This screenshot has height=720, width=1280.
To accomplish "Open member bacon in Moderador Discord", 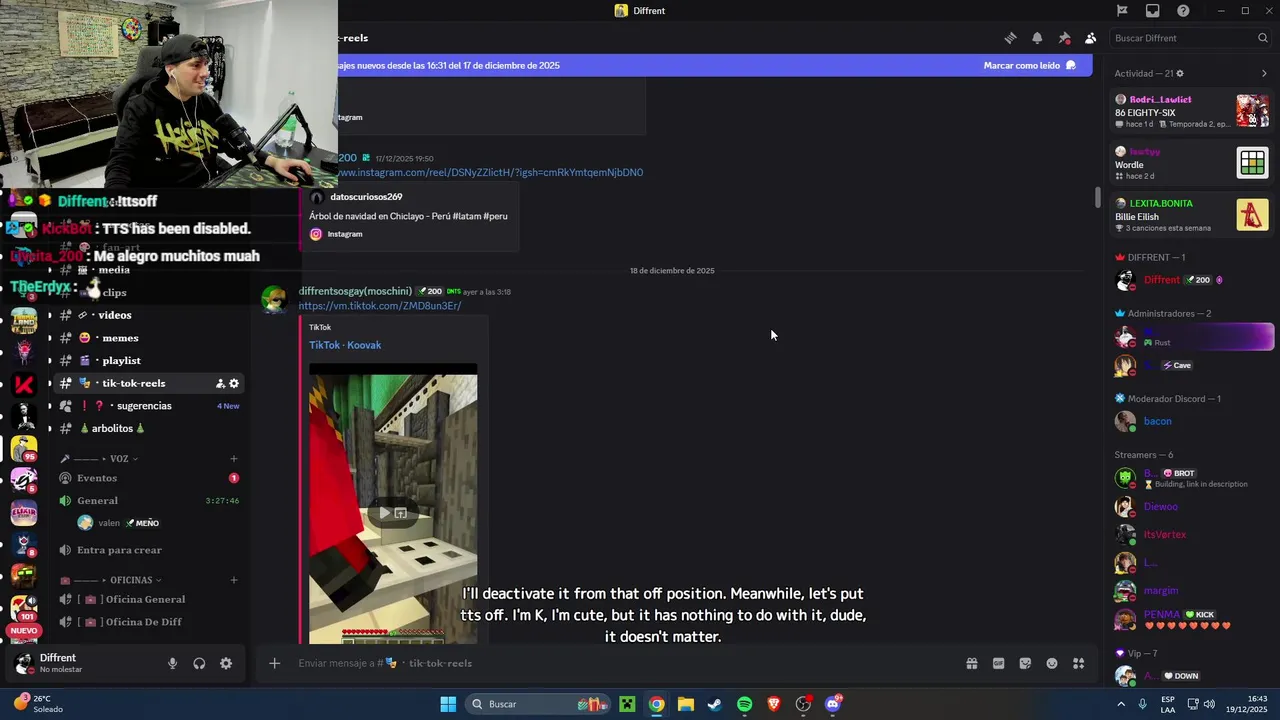I will click(1192, 421).
